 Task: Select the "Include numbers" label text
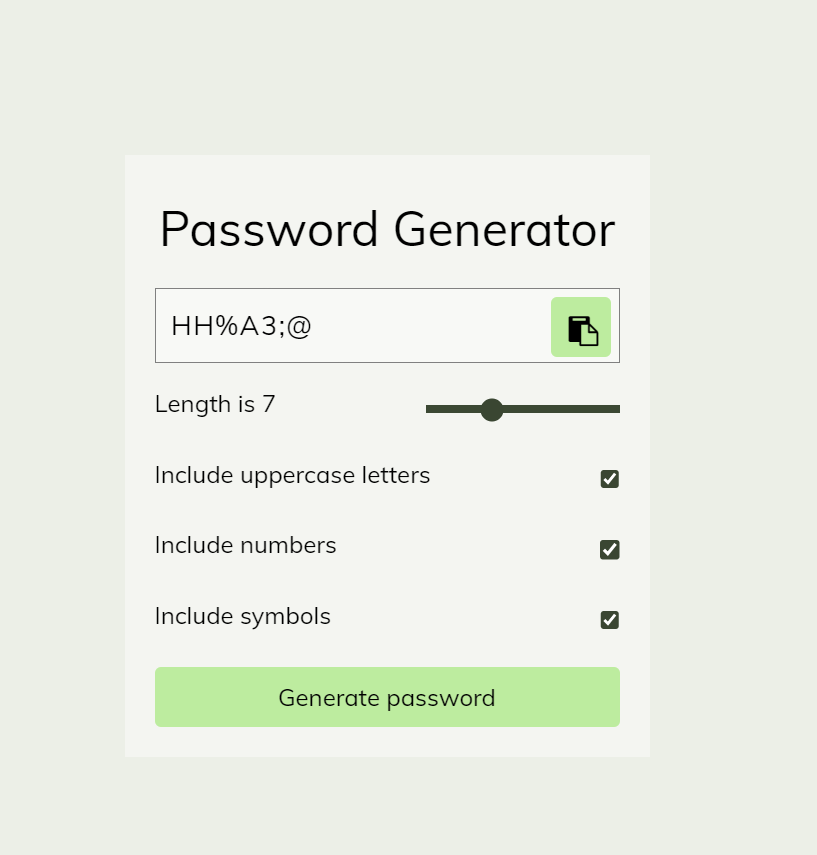click(245, 545)
